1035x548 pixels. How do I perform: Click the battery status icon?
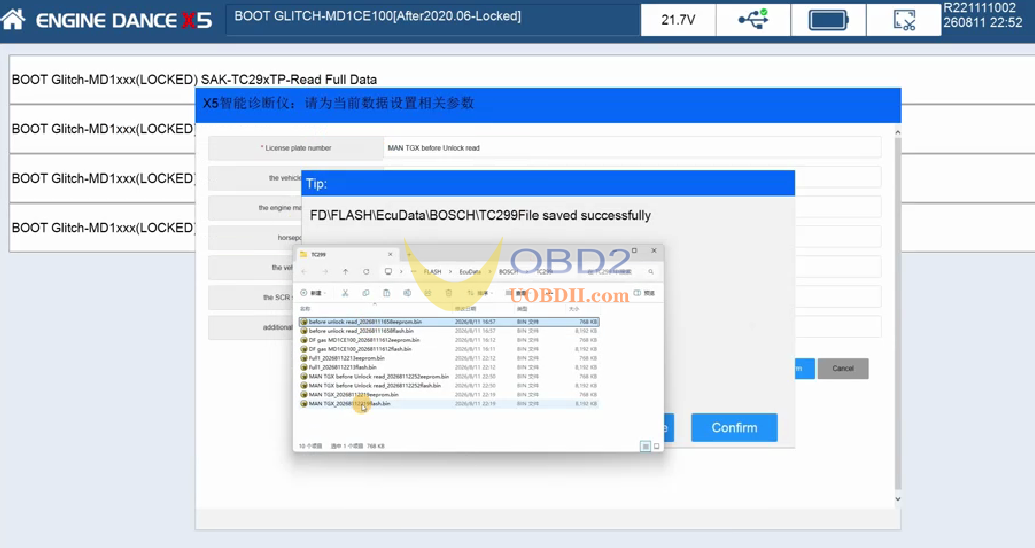pos(828,20)
